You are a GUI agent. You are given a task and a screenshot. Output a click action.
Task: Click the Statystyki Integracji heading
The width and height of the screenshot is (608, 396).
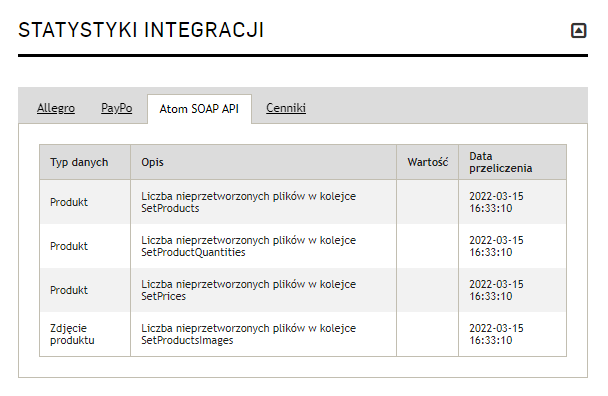[x=141, y=30]
